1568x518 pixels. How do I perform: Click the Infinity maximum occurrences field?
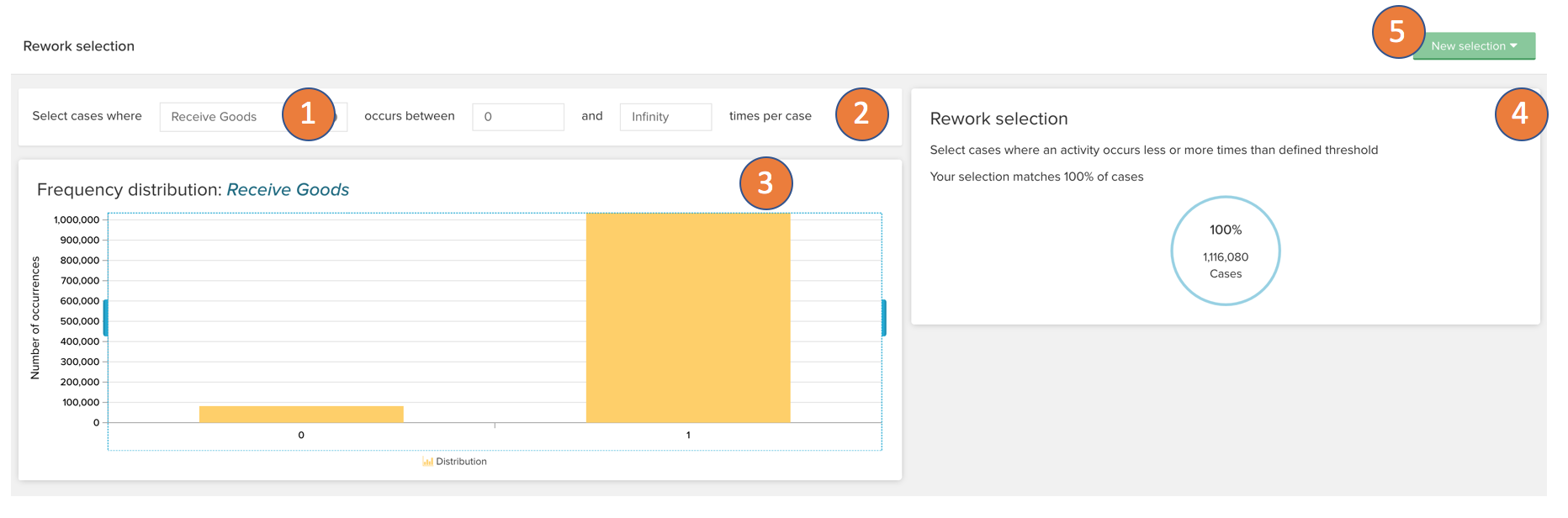[x=665, y=117]
